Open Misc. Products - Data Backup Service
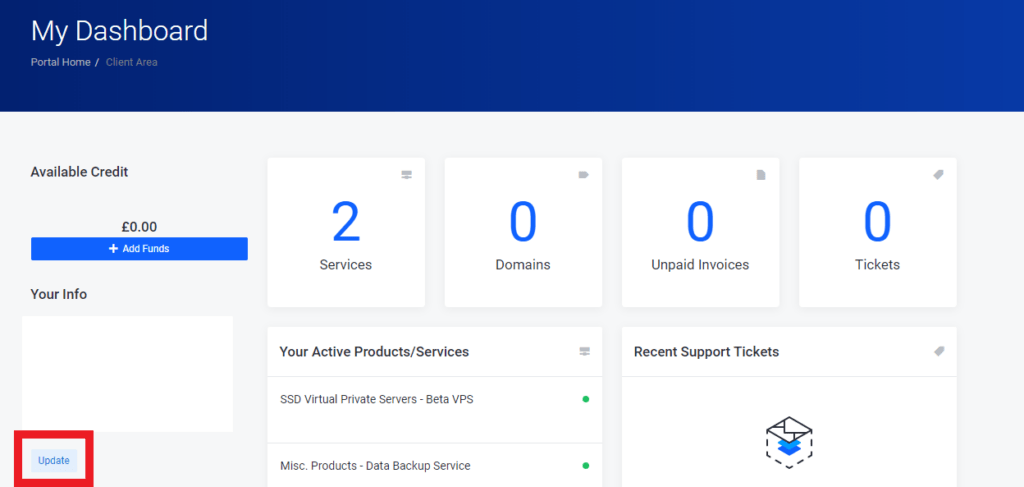1024x487 pixels. (x=376, y=466)
